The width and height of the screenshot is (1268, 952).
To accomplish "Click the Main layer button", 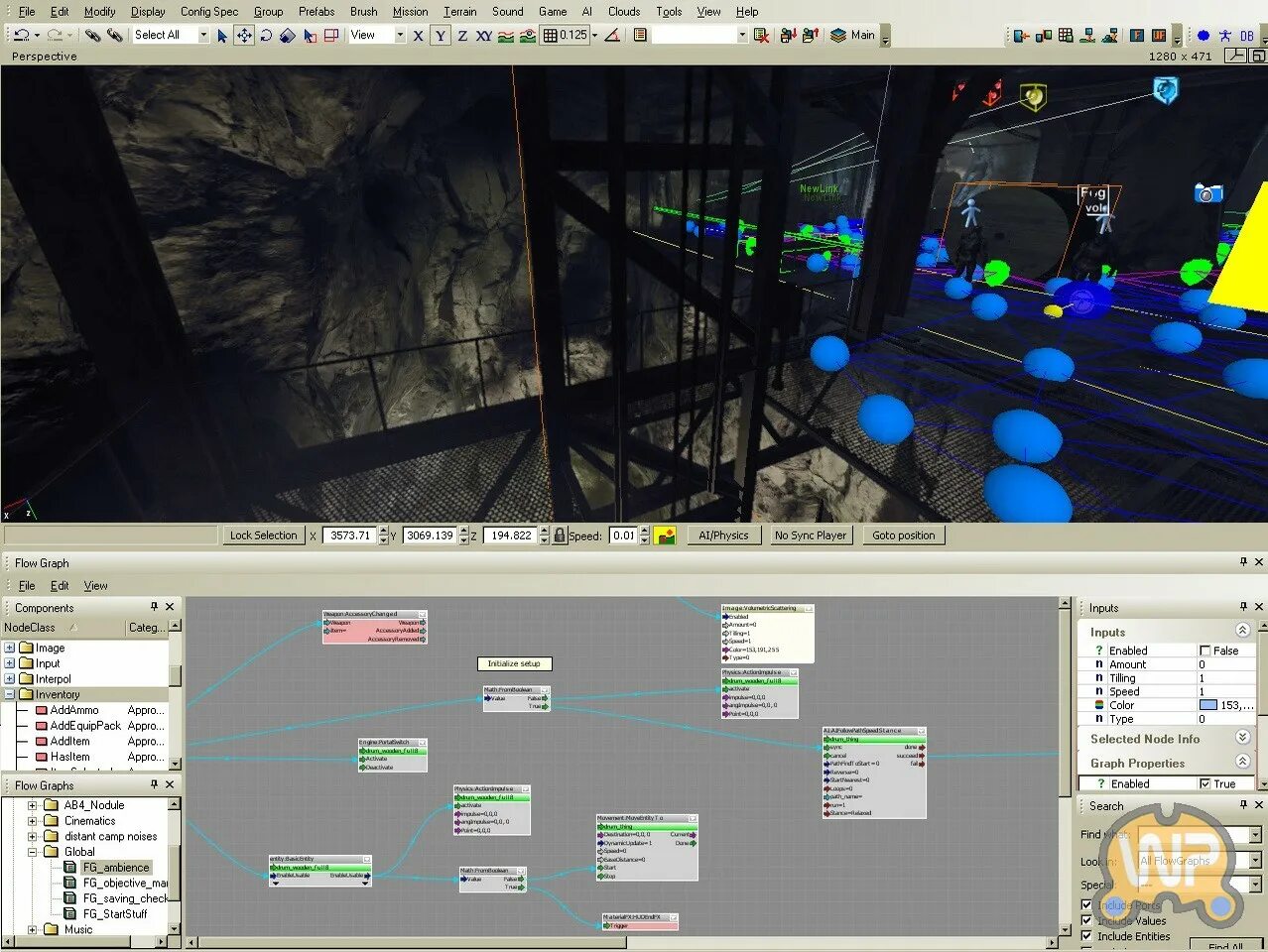I will point(853,35).
